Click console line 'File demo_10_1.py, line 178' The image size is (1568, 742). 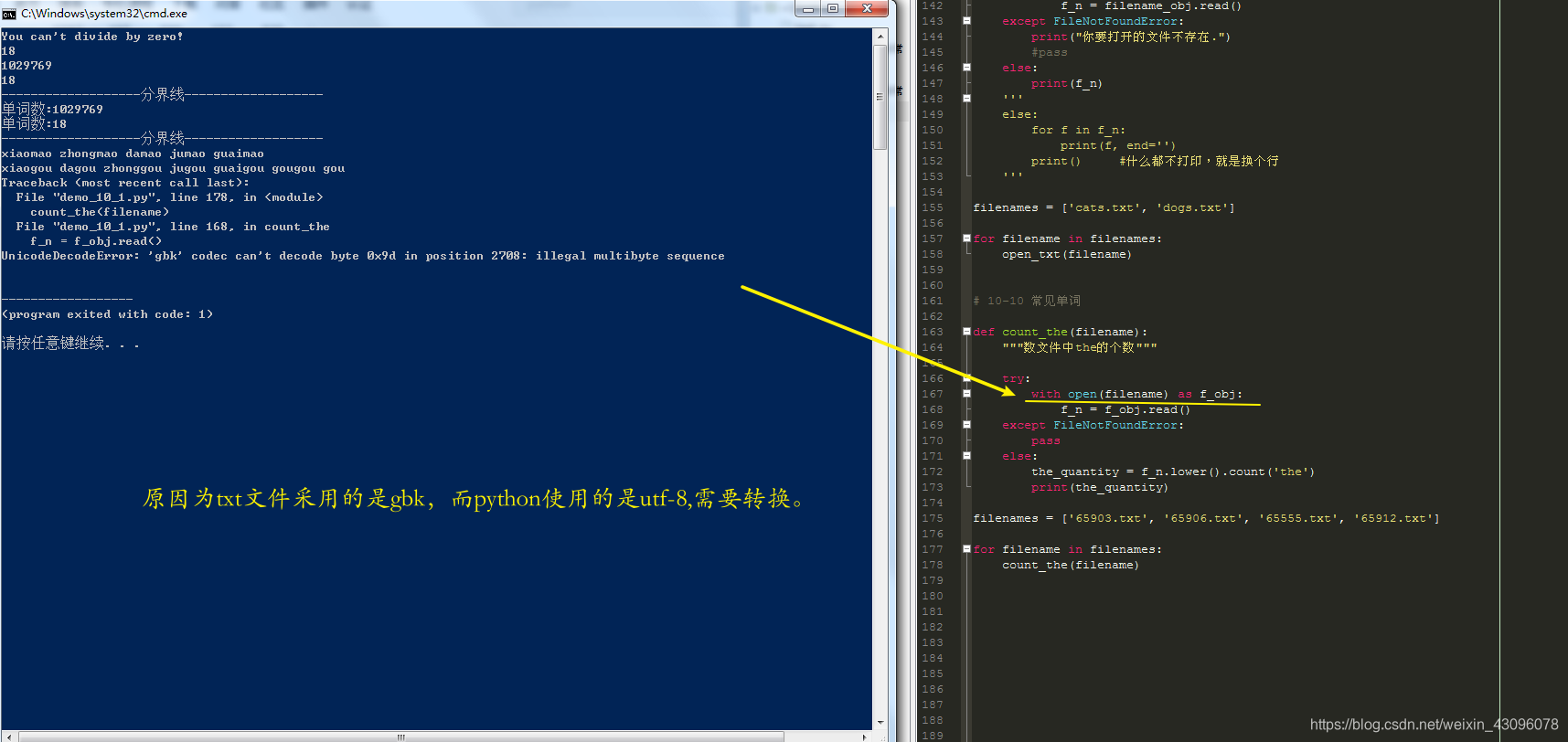(169, 197)
